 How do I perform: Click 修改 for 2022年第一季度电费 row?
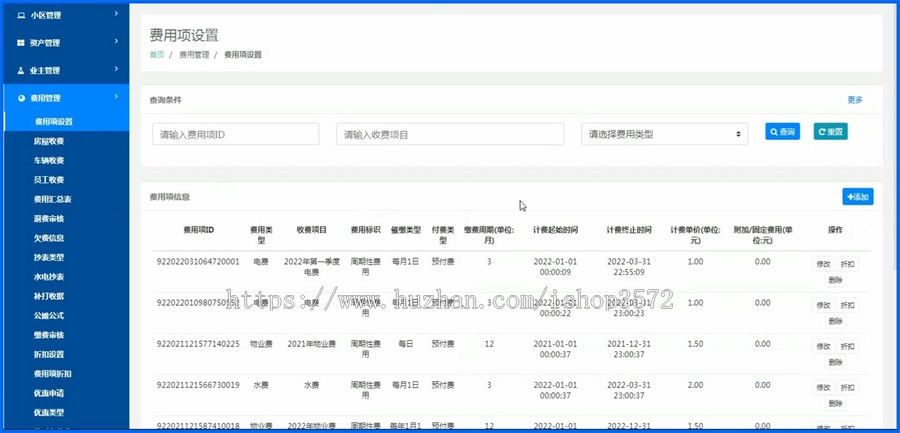point(823,264)
